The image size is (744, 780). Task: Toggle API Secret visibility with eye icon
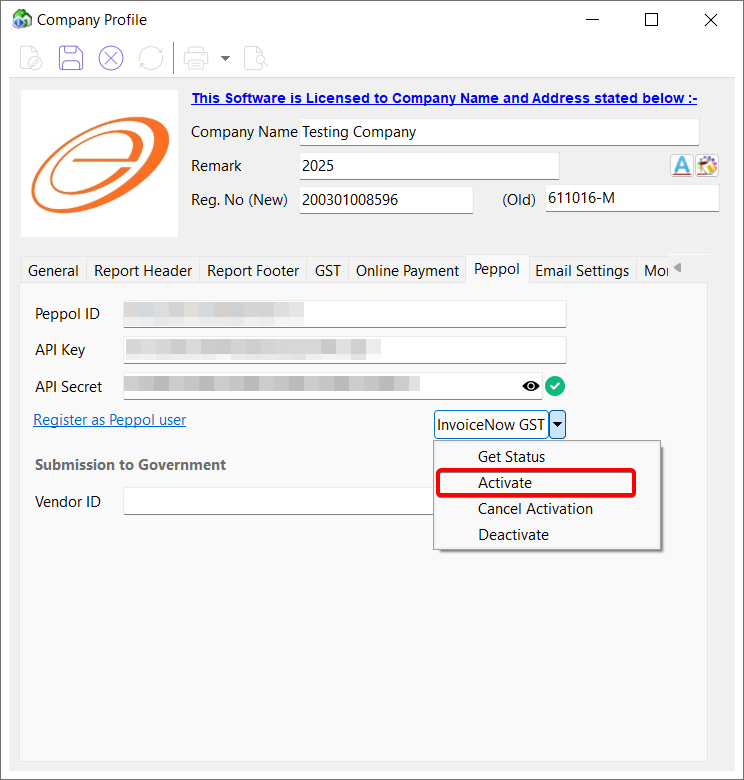(531, 386)
